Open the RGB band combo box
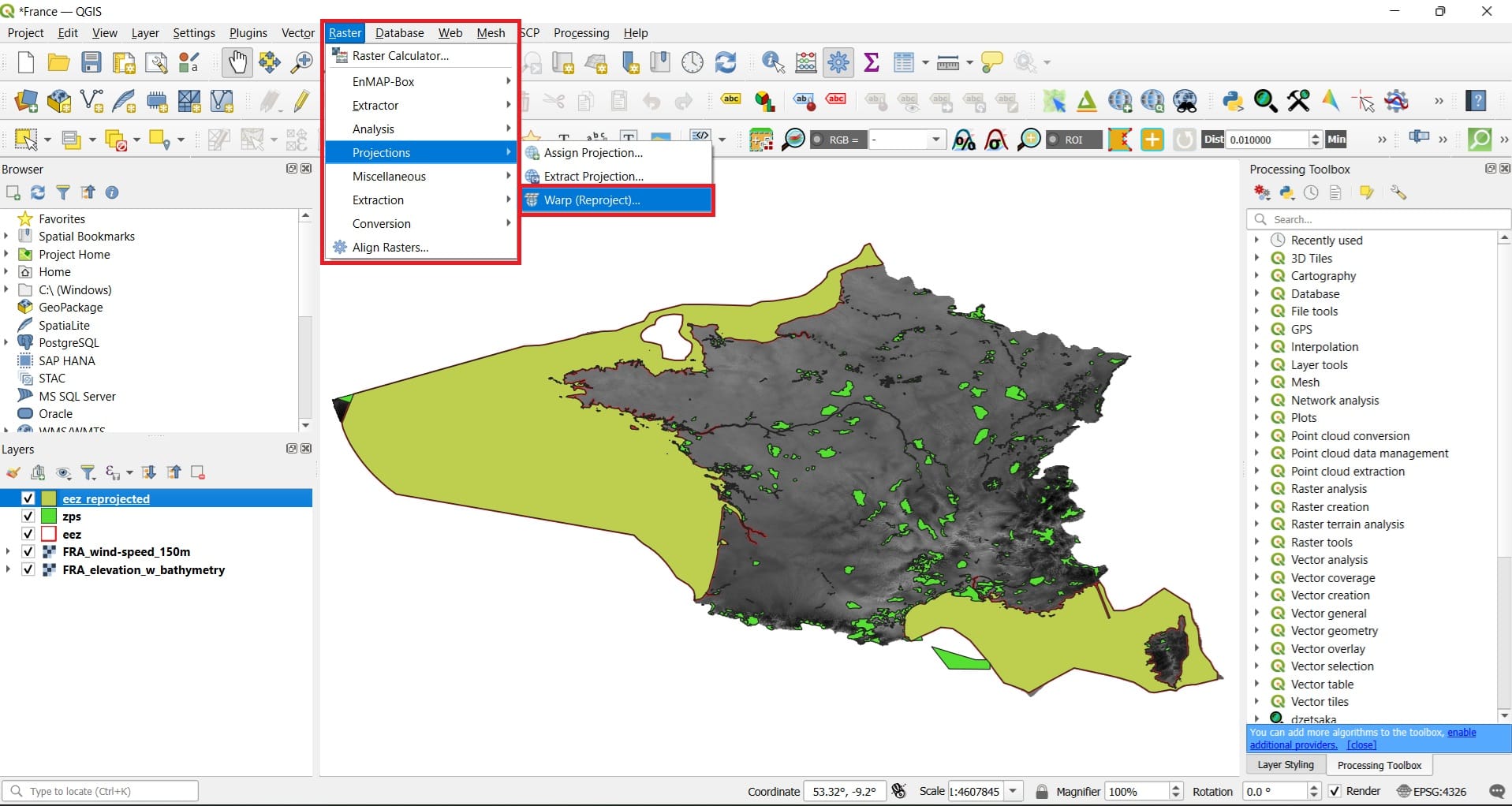The width and height of the screenshot is (1512, 806). pyautogui.click(x=906, y=140)
